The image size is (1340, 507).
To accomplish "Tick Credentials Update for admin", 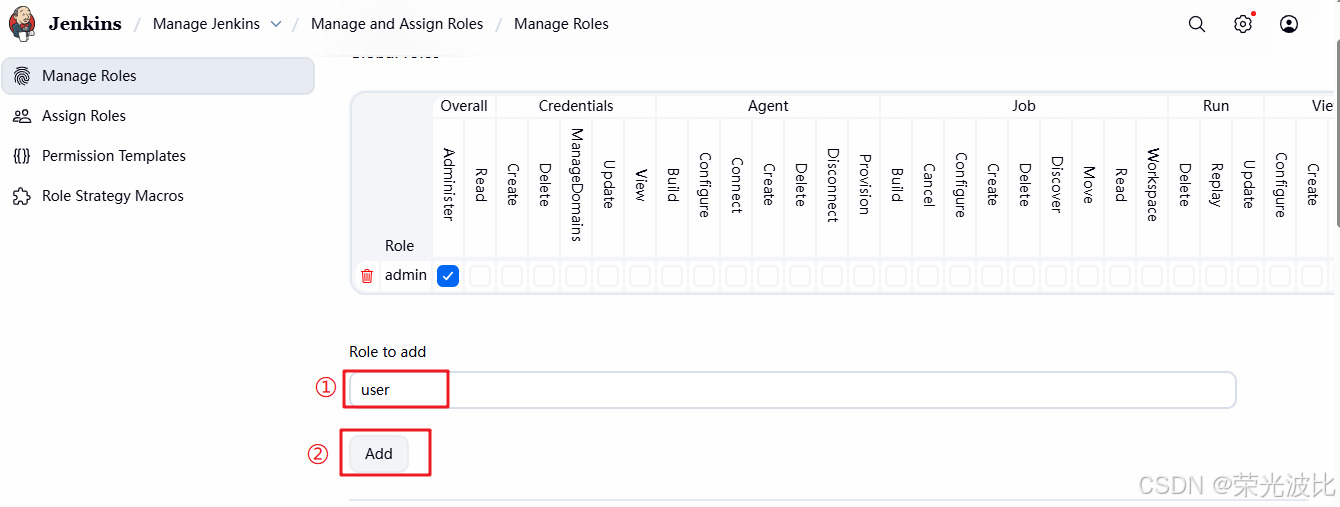I will (x=608, y=276).
